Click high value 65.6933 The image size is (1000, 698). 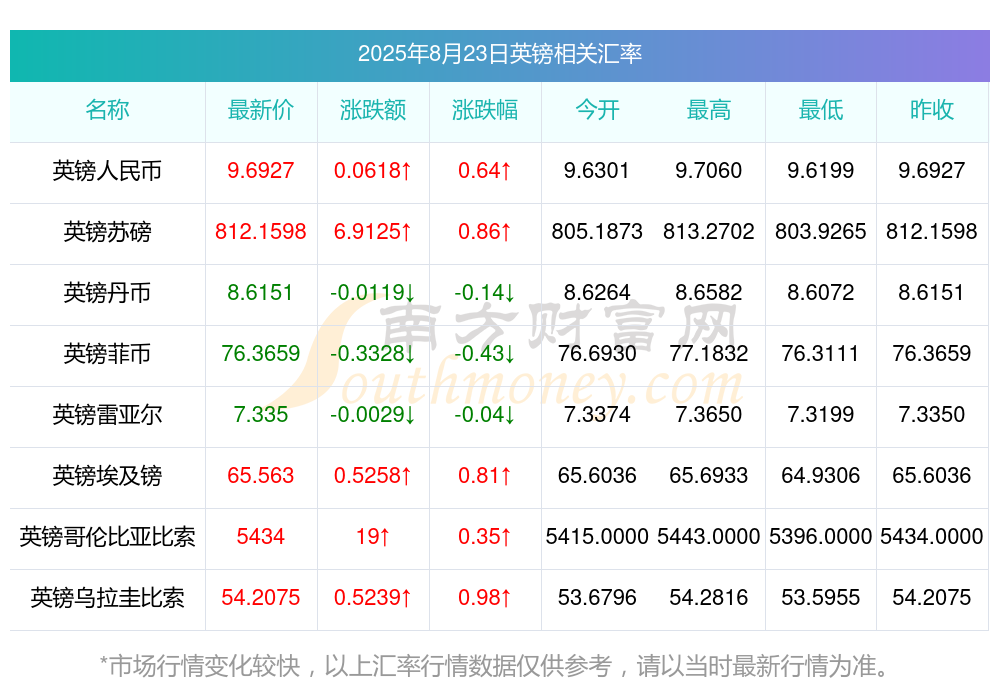(x=709, y=476)
